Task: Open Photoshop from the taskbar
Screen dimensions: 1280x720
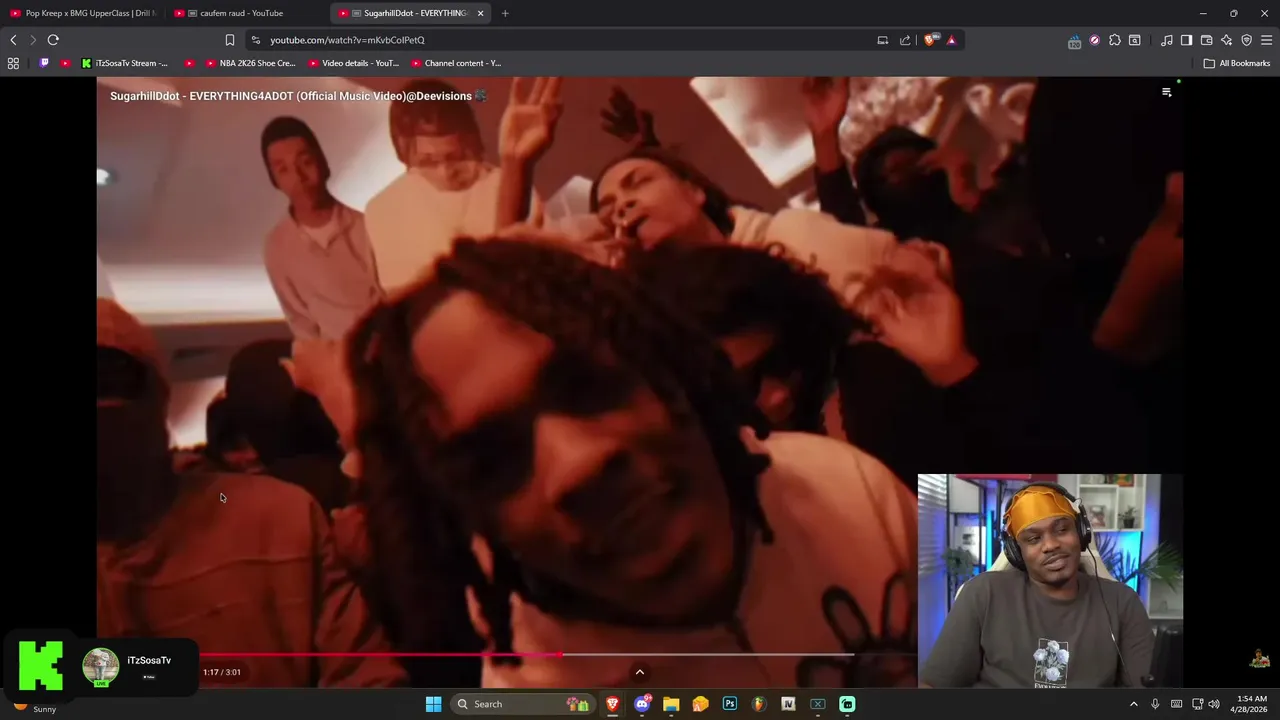Action: [730, 704]
